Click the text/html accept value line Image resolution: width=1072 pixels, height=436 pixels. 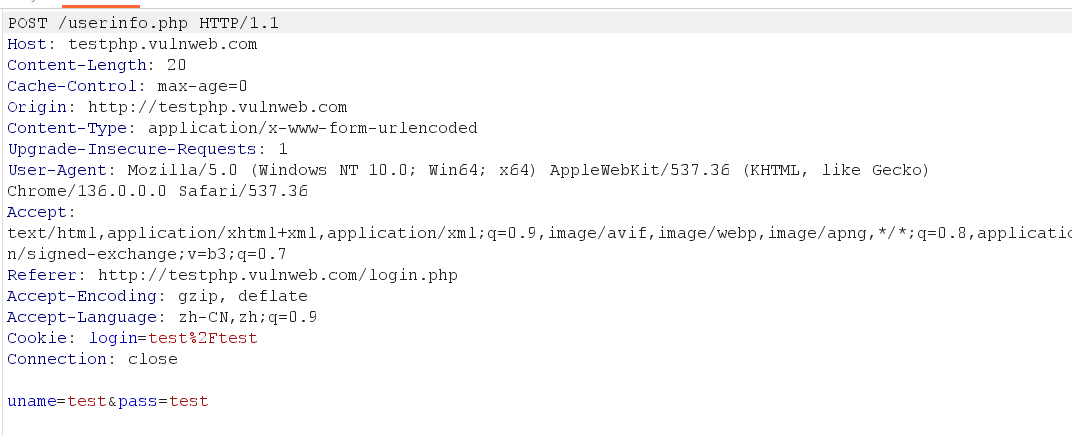click(x=539, y=233)
